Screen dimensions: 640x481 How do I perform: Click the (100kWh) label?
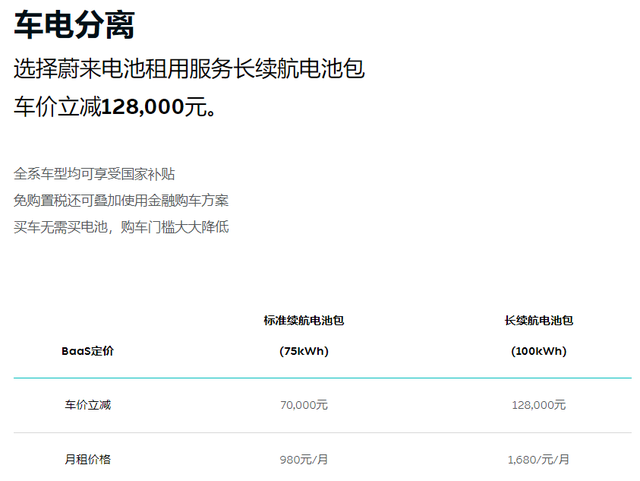[539, 351]
